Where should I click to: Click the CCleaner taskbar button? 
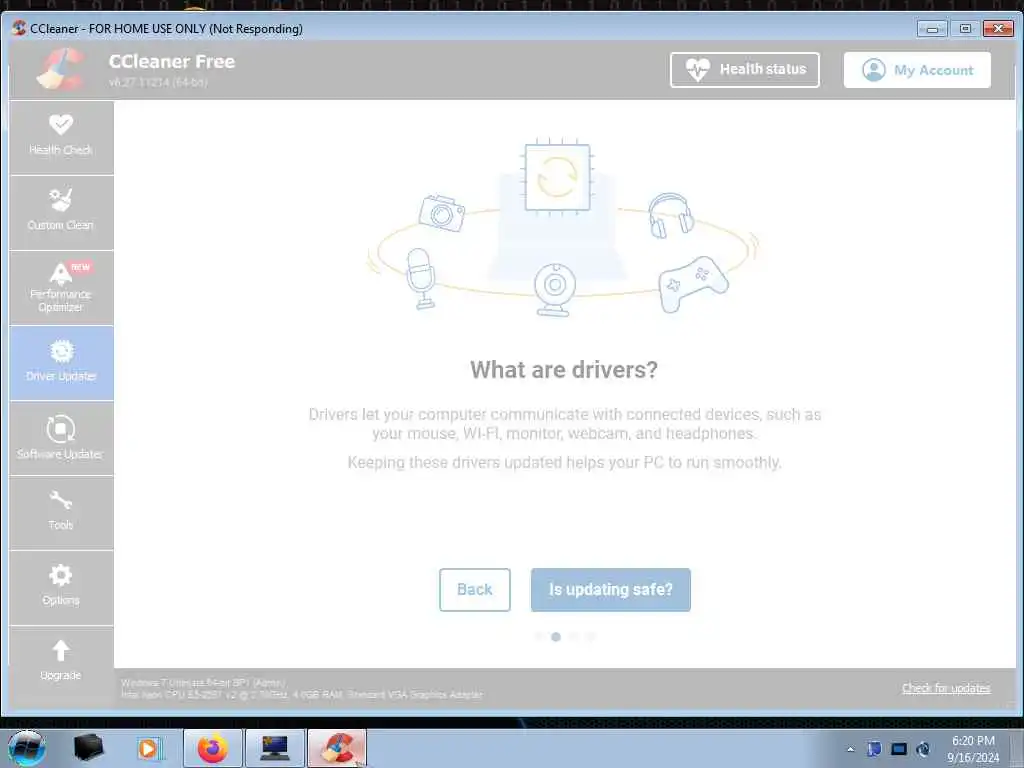[337, 748]
